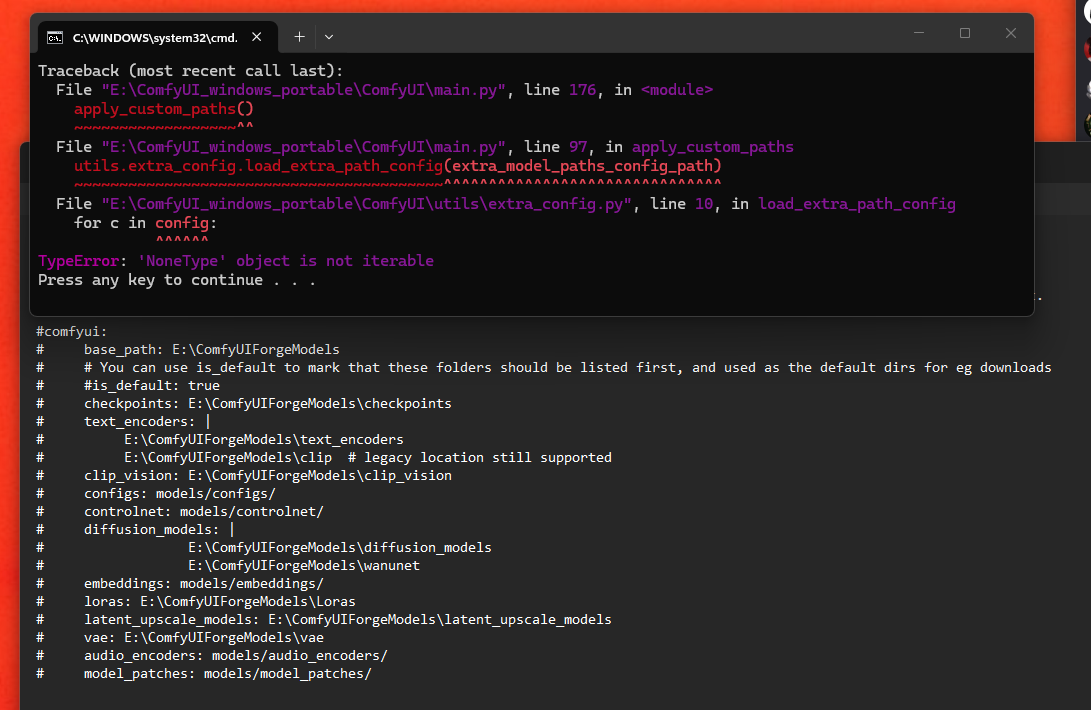Maximize the terminal window
Image resolution: width=1091 pixels, height=710 pixels.
pyautogui.click(x=964, y=33)
